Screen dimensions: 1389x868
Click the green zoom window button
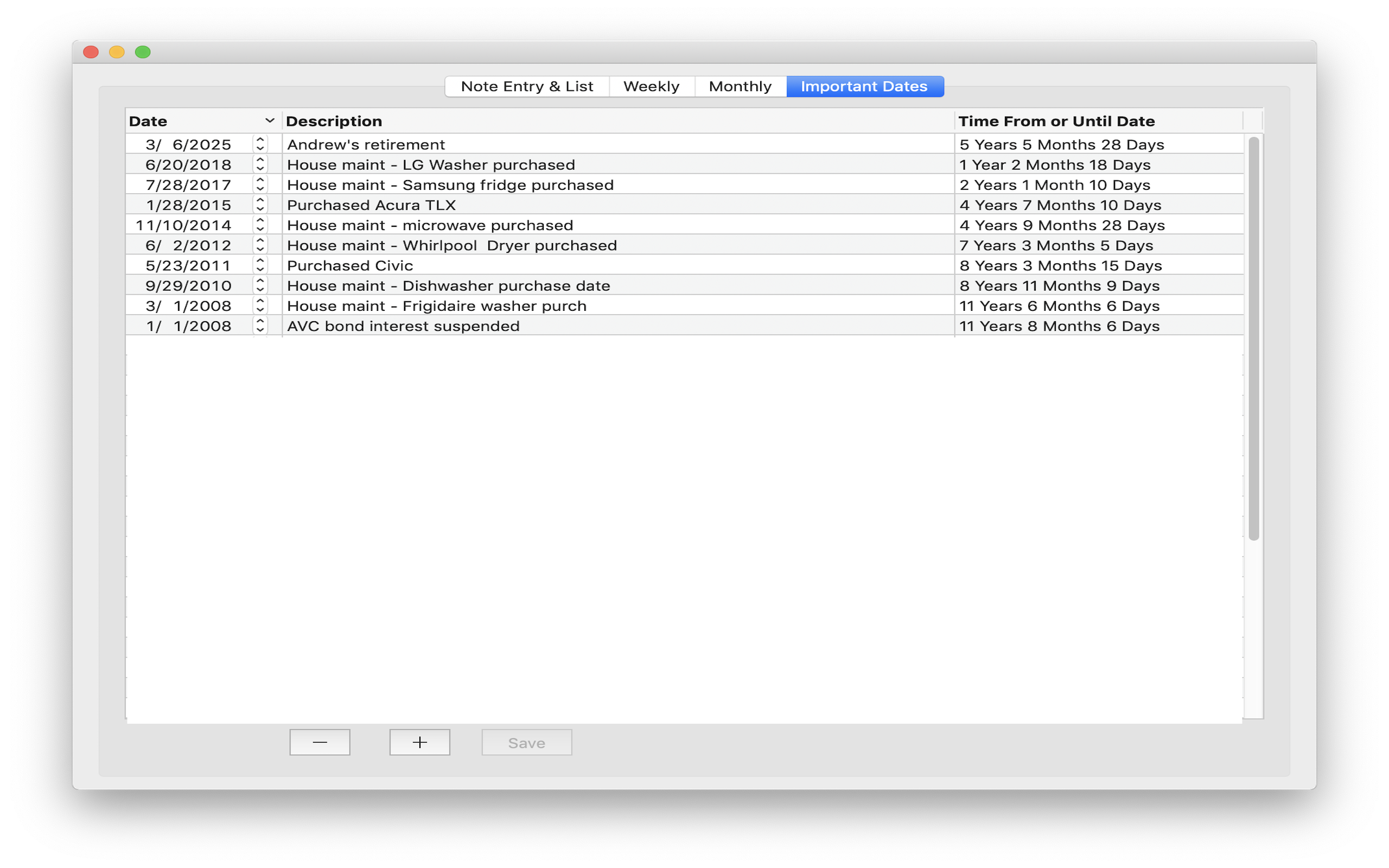tap(143, 52)
